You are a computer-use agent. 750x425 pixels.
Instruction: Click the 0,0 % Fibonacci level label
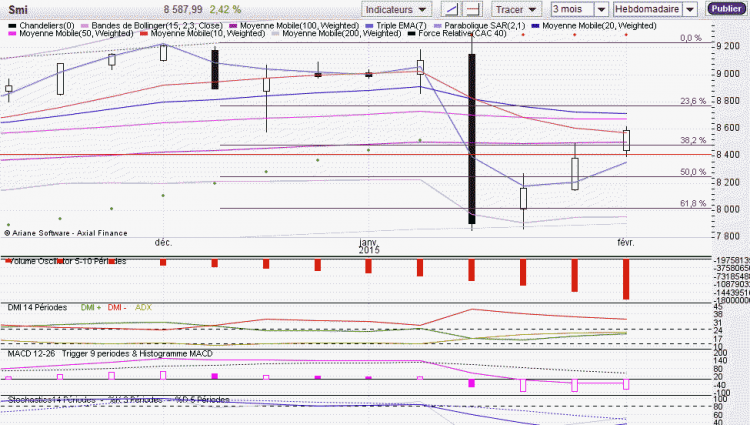(691, 38)
